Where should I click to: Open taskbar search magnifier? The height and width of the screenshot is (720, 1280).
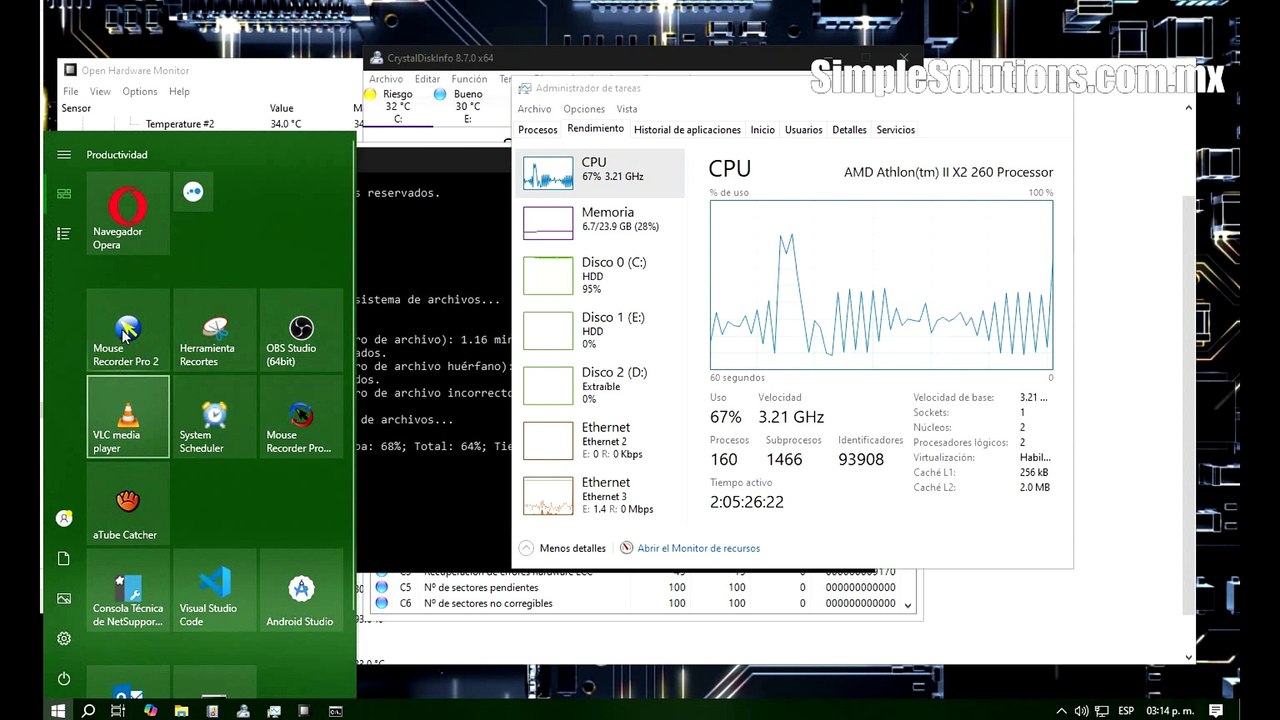[88, 711]
